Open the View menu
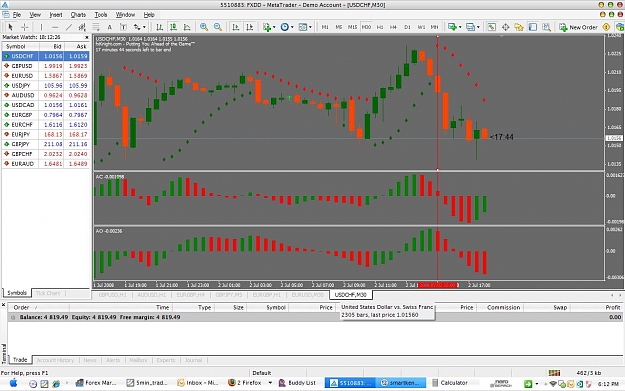Viewport: 625px width, 391px height. (x=35, y=15)
